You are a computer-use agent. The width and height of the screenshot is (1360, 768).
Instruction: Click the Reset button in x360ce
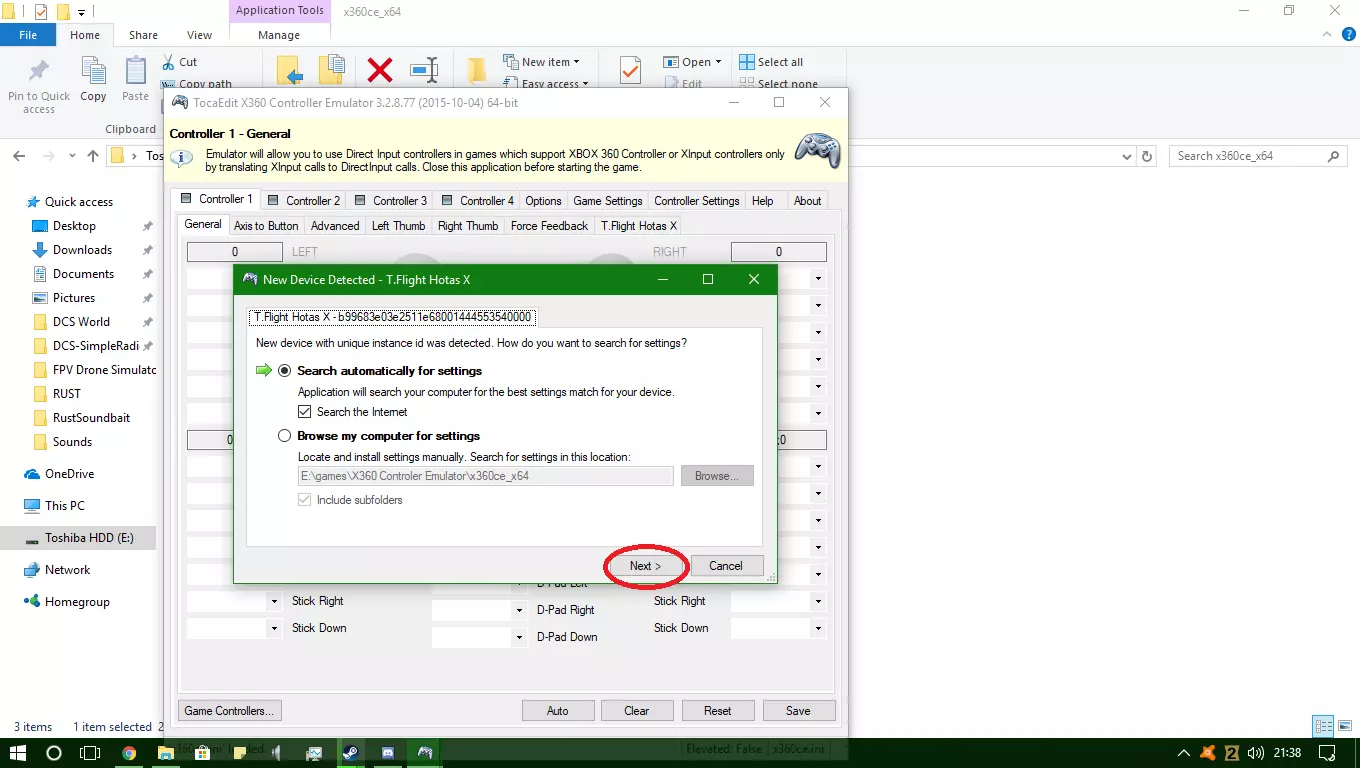click(717, 711)
